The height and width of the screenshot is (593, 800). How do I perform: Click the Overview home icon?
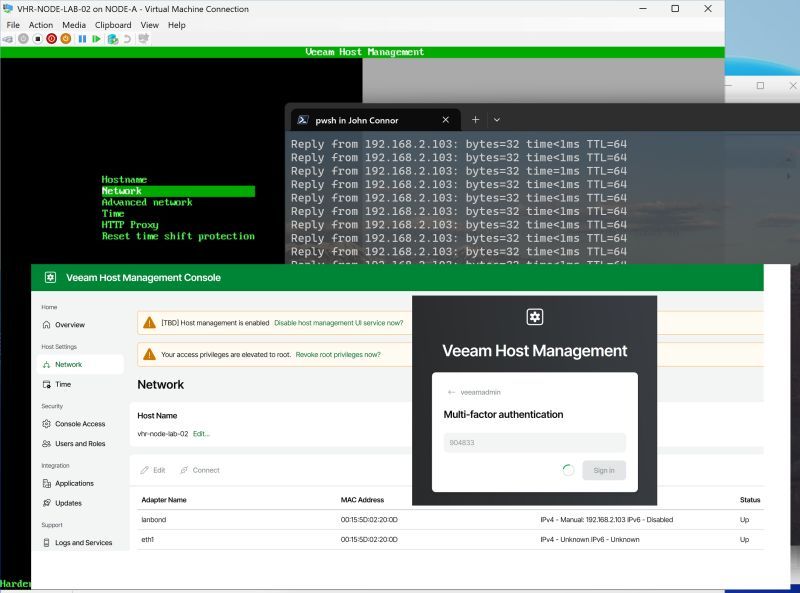[x=46, y=325]
